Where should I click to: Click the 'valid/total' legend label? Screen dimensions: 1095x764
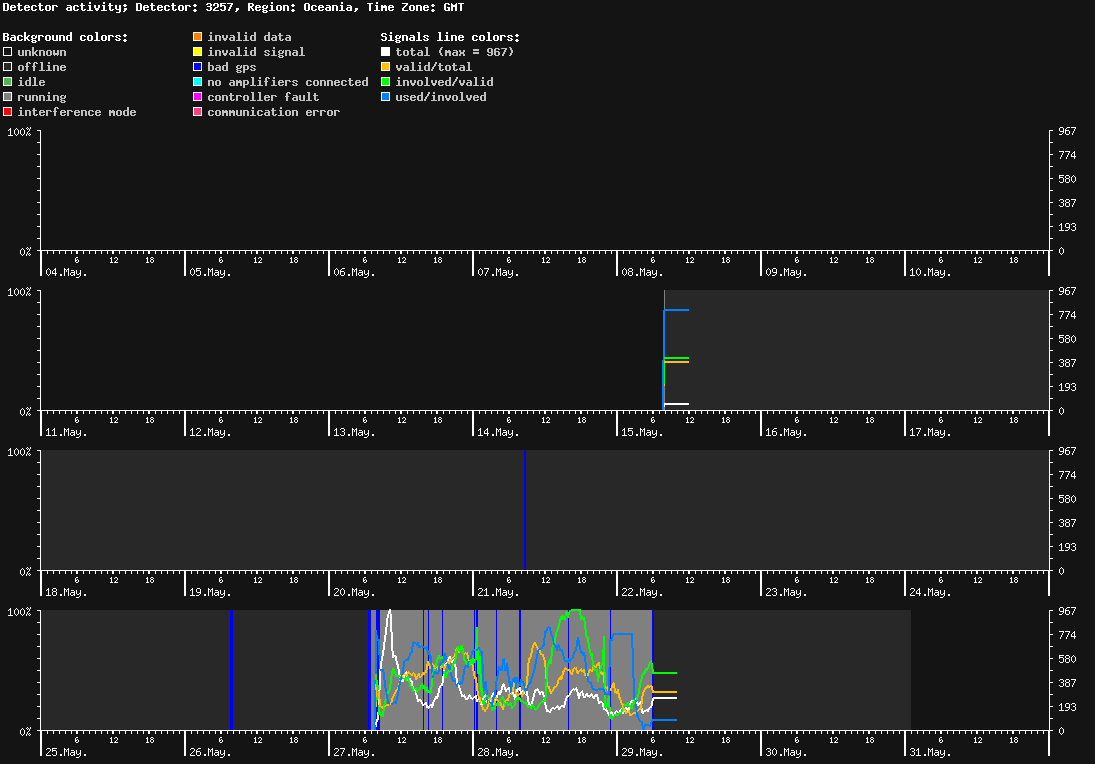tap(434, 67)
